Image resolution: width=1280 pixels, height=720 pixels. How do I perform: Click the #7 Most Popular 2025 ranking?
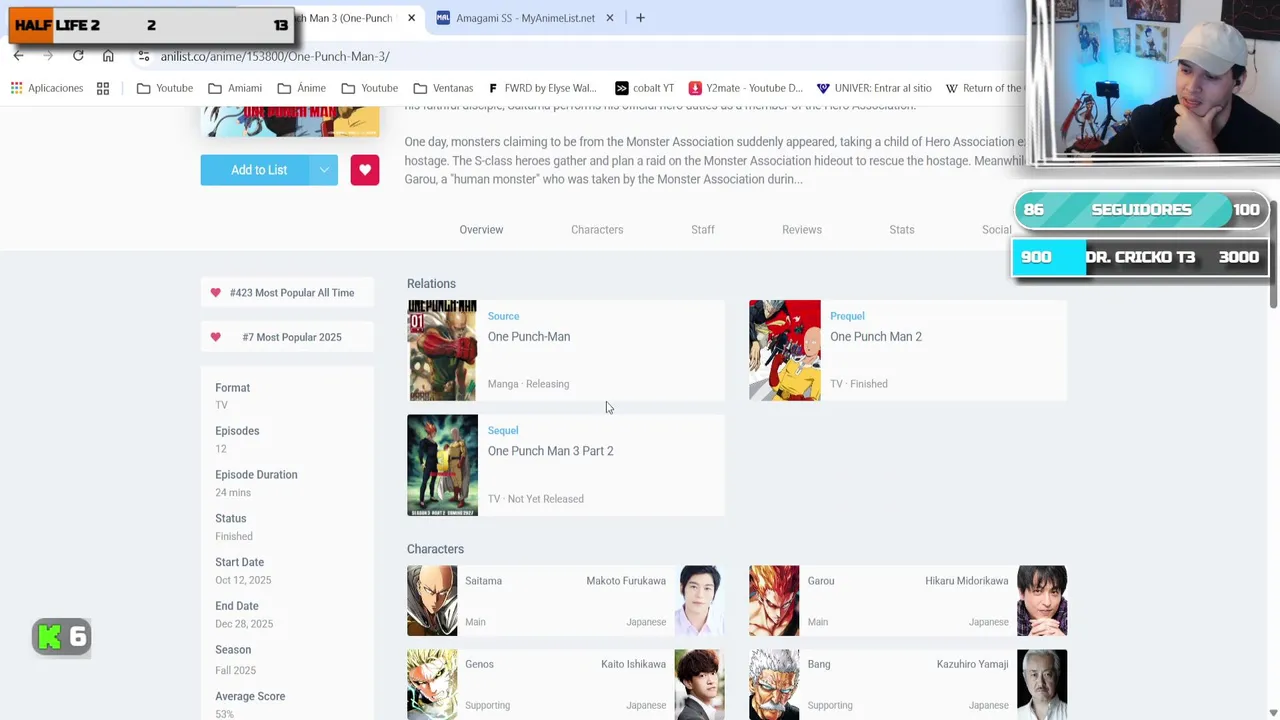[x=287, y=337]
